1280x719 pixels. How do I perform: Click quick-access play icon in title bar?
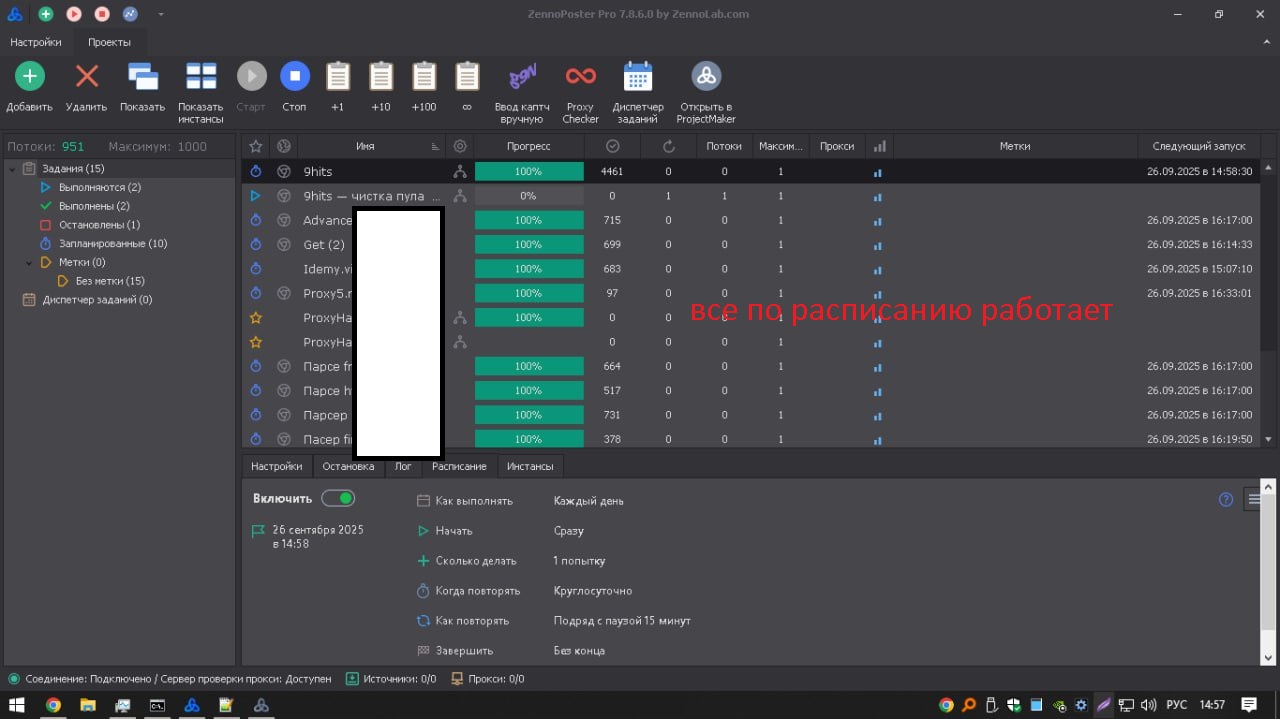click(x=74, y=14)
